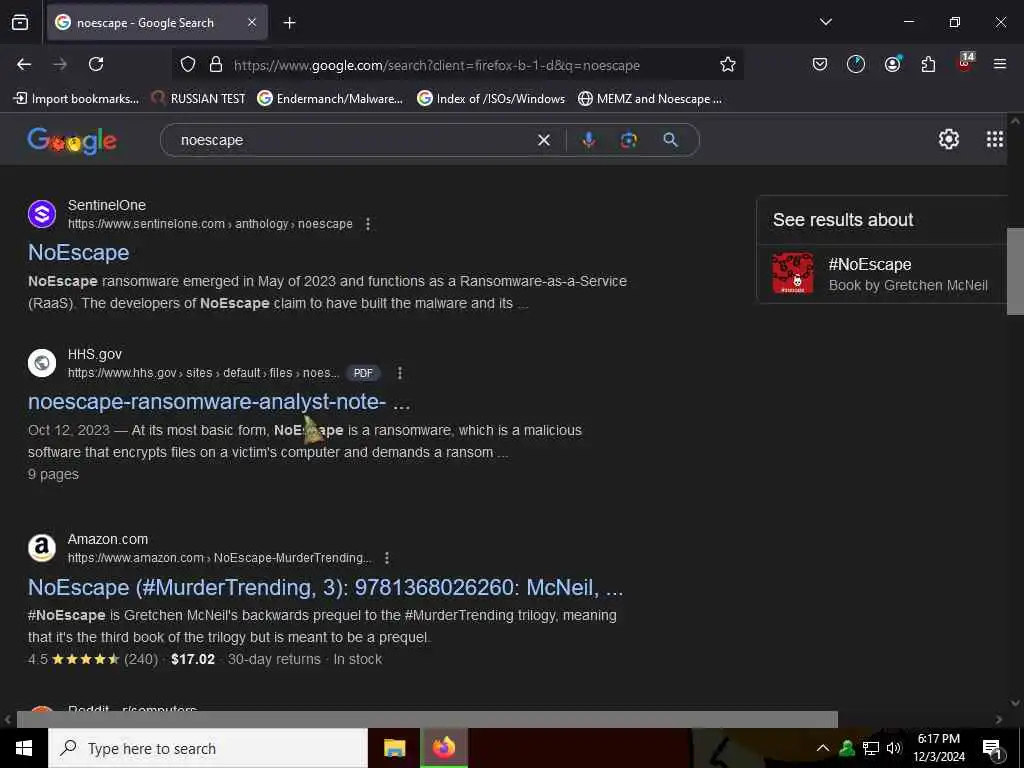Open noescape-ransomware-analyst-note result
Viewport: 1024px width, 768px height.
click(219, 402)
